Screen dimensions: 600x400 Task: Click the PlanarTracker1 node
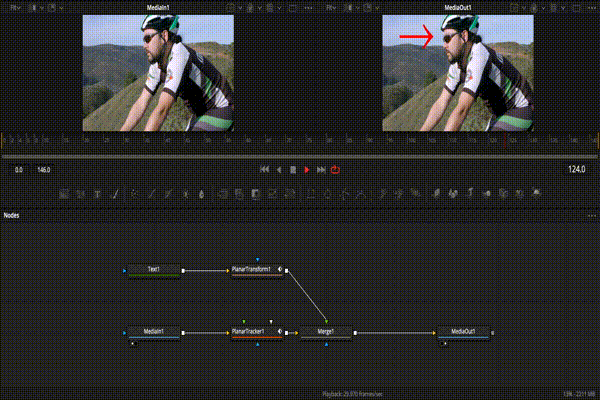click(x=252, y=331)
